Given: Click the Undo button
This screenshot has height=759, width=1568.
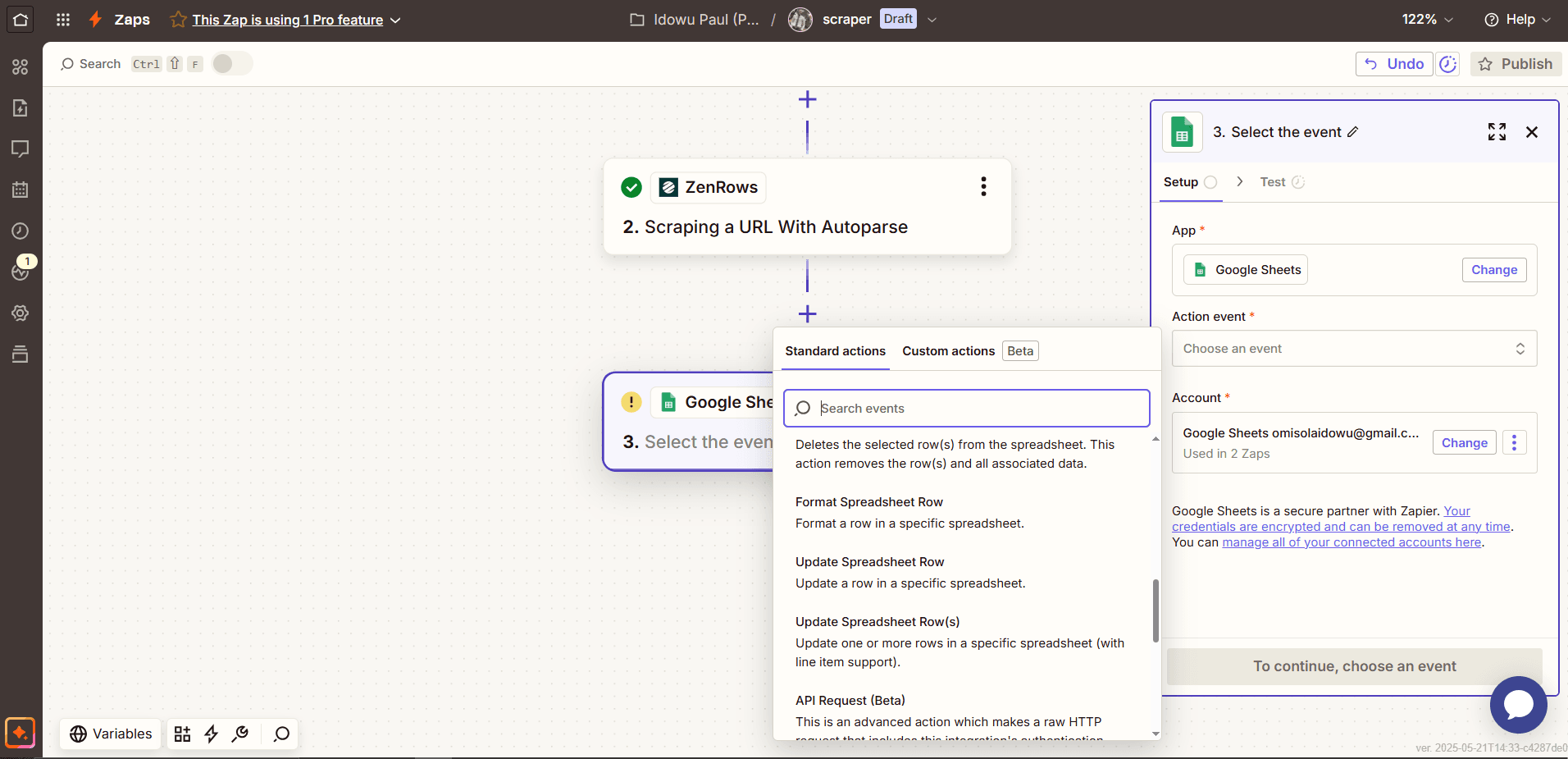Looking at the screenshot, I should (x=1394, y=64).
